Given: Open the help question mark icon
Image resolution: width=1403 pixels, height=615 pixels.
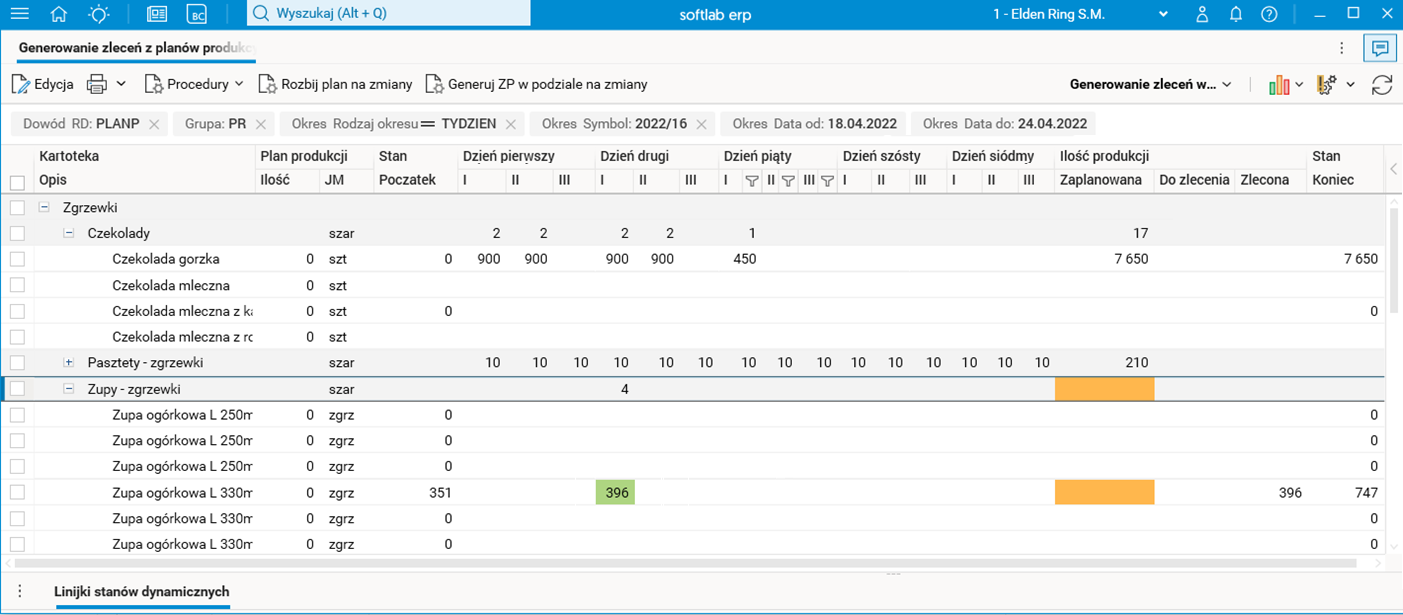Looking at the screenshot, I should [x=1269, y=14].
